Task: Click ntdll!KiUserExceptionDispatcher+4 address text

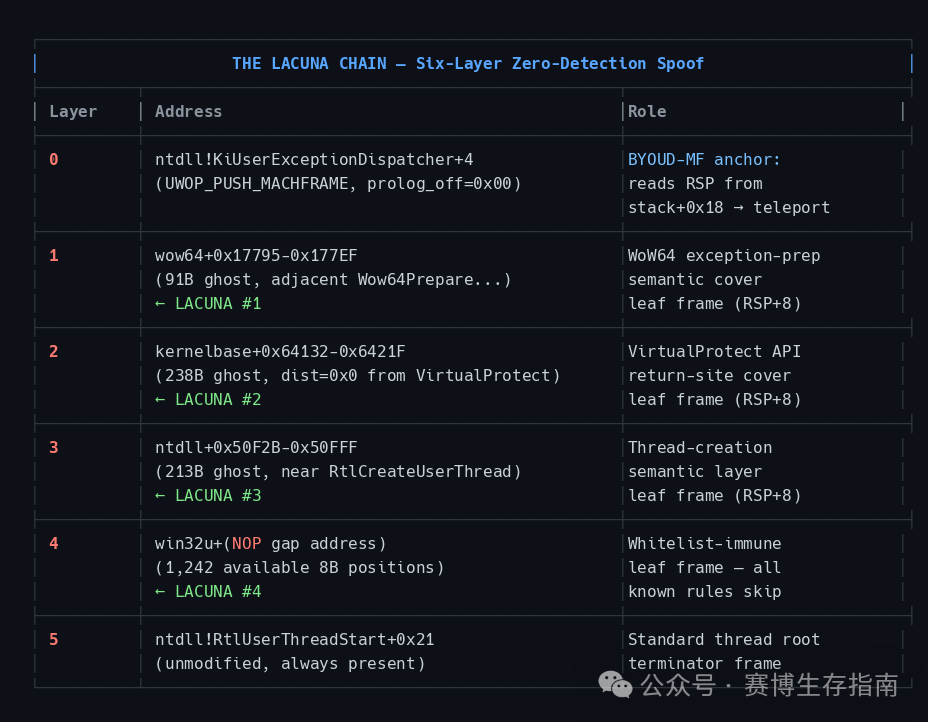Action: pyautogui.click(x=314, y=159)
